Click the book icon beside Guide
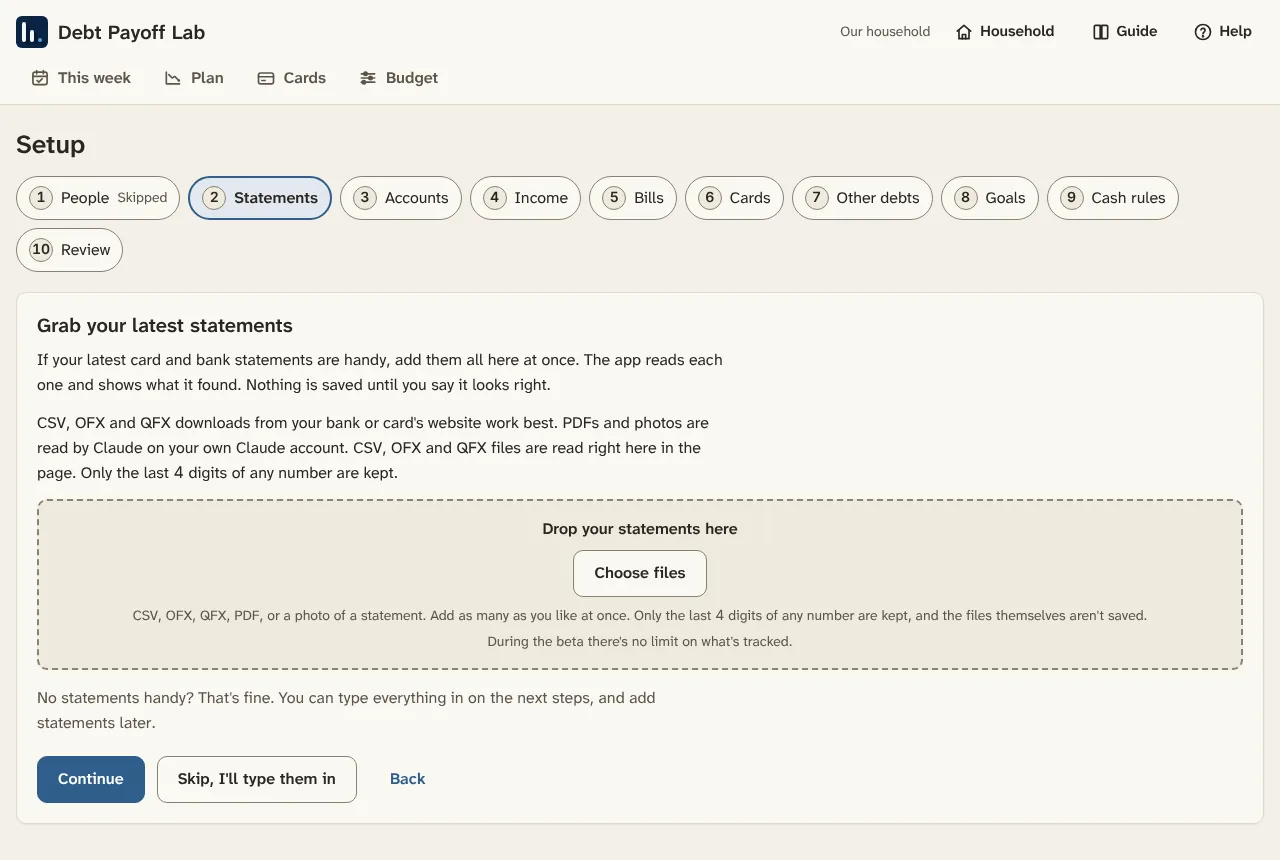Viewport: 1280px width, 860px height. (x=1101, y=32)
